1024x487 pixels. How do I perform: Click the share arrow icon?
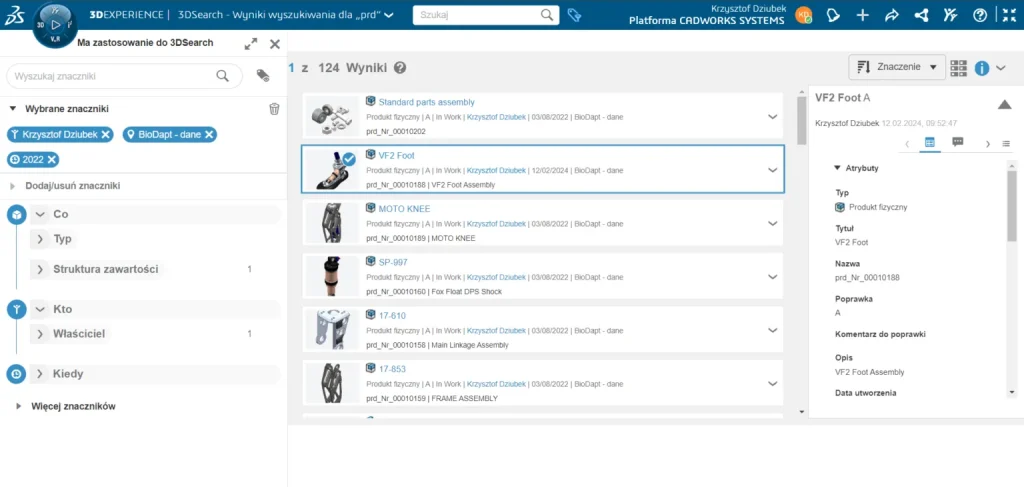[891, 15]
